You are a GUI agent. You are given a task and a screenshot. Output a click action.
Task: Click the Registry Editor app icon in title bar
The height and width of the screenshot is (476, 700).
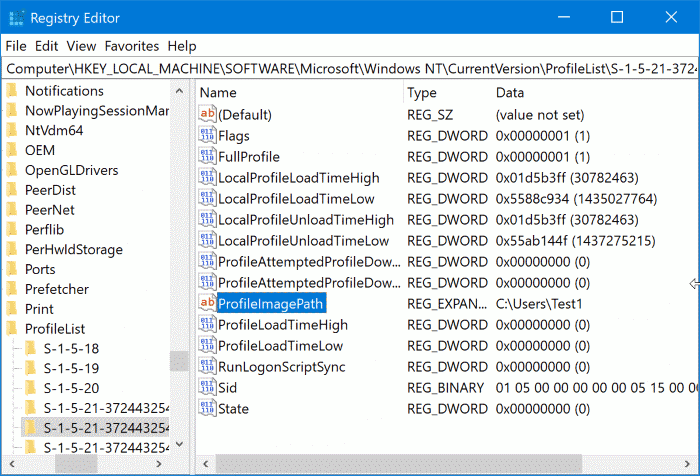(x=17, y=18)
